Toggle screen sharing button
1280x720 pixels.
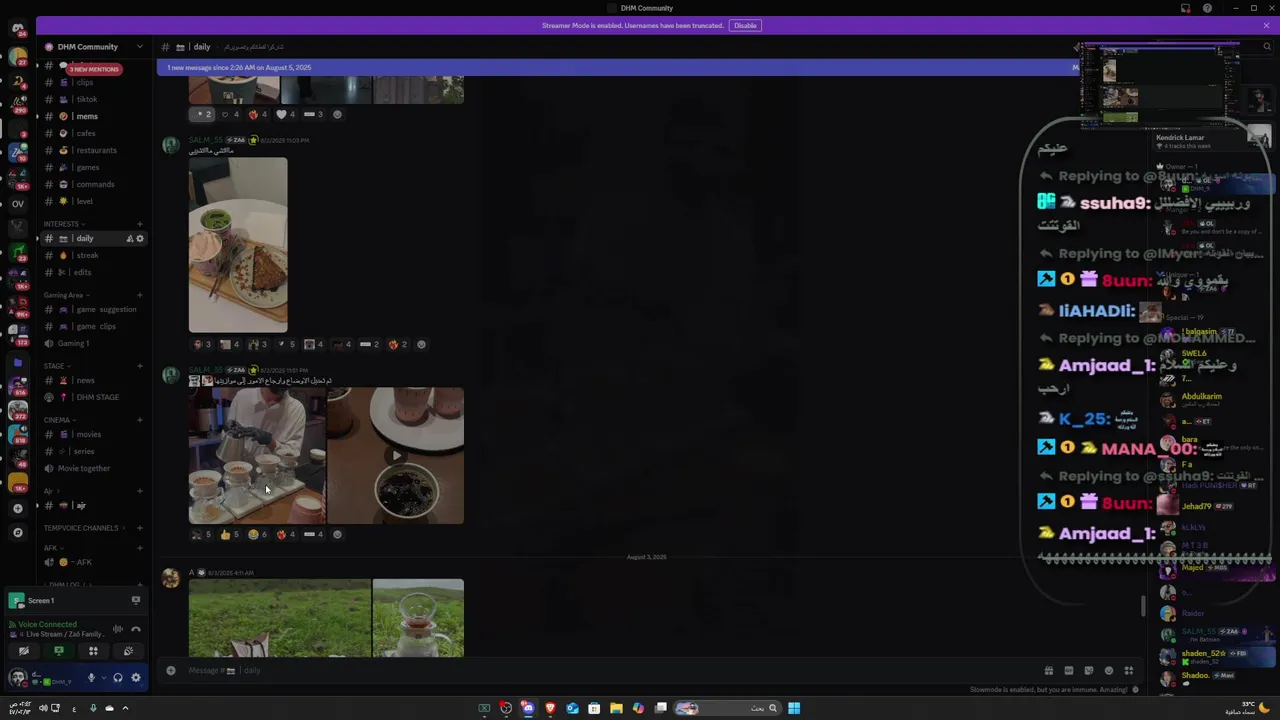click(x=59, y=651)
